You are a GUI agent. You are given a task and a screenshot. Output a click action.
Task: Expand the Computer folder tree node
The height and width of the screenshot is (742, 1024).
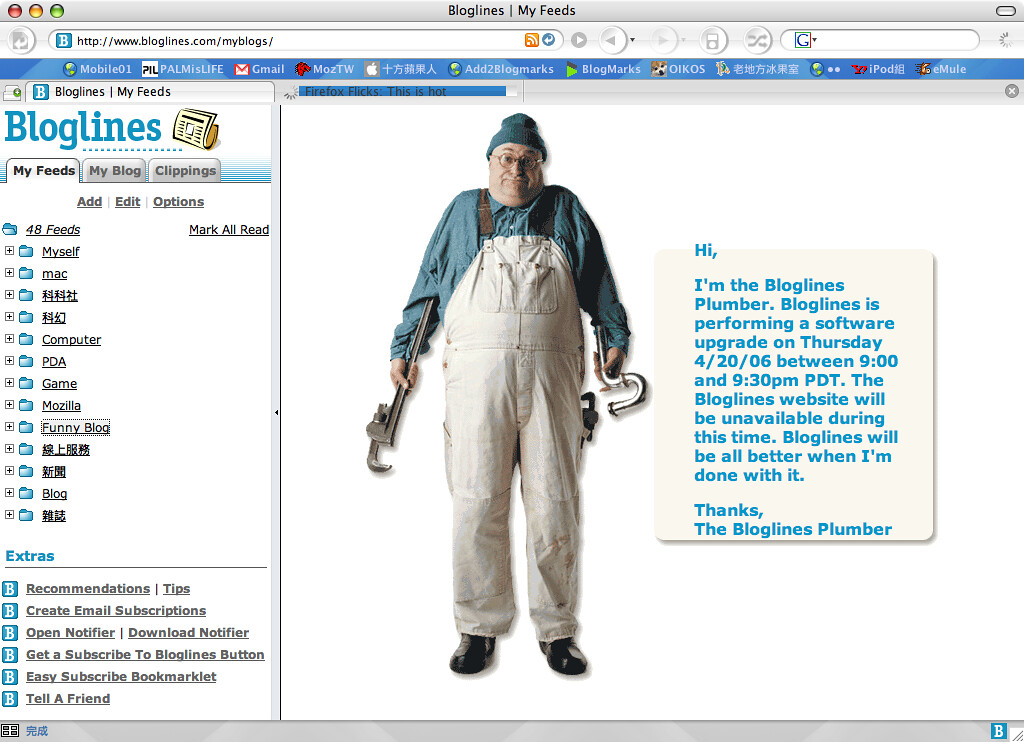(x=10, y=339)
